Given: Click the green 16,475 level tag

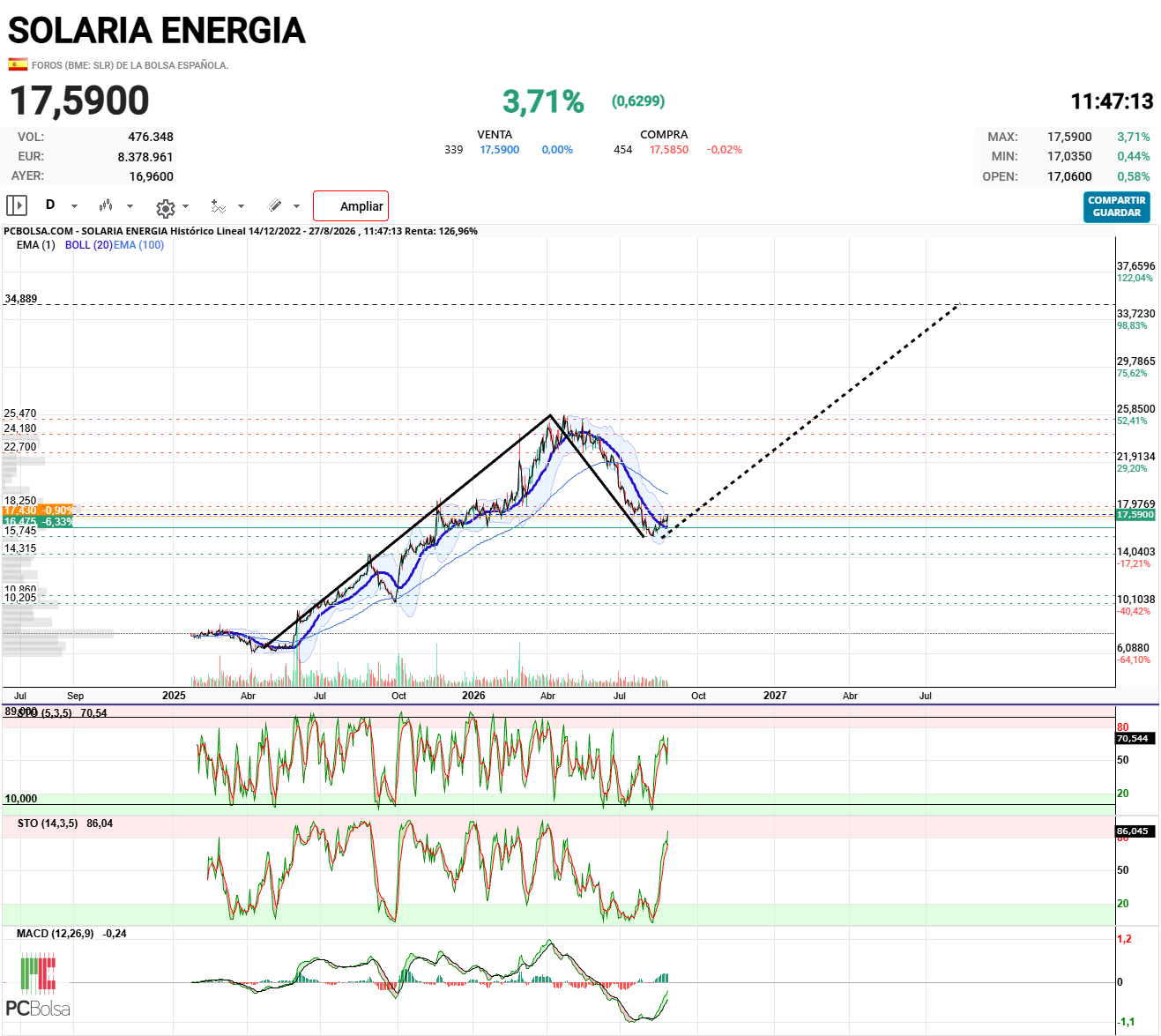Looking at the screenshot, I should (38, 522).
